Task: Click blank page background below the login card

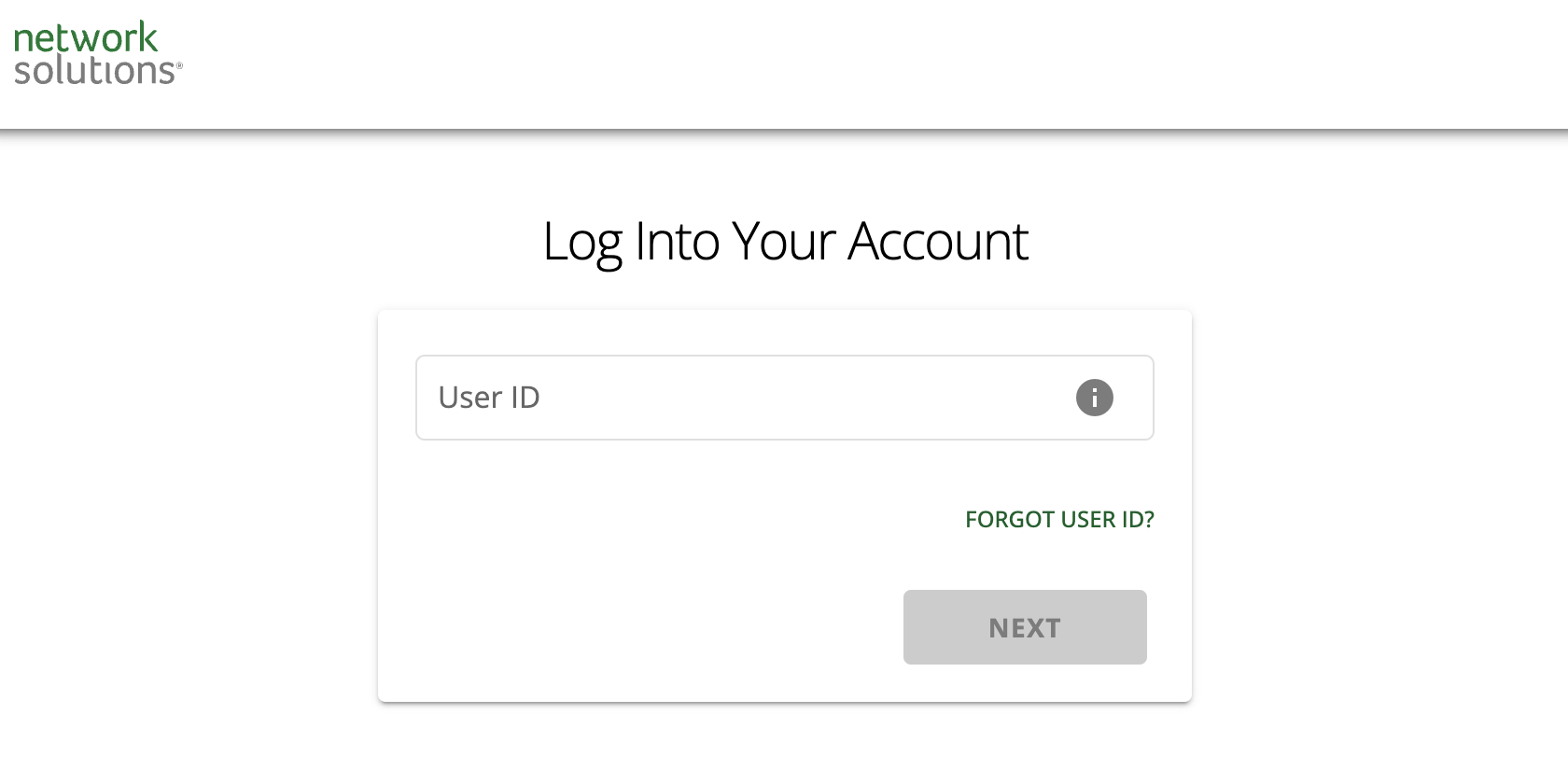Action: click(784, 747)
